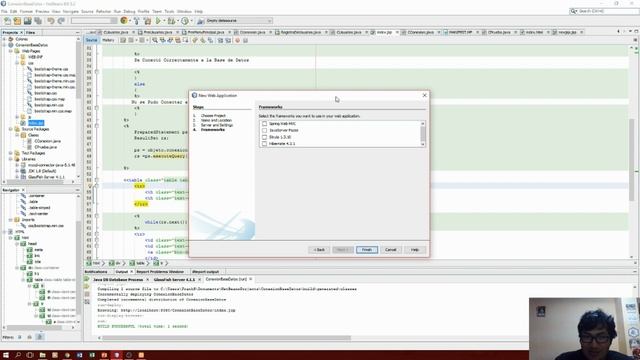Image resolution: width=640 pixels, height=360 pixels.
Task: Click the Task View taskbar icon
Action: [x=30, y=355]
